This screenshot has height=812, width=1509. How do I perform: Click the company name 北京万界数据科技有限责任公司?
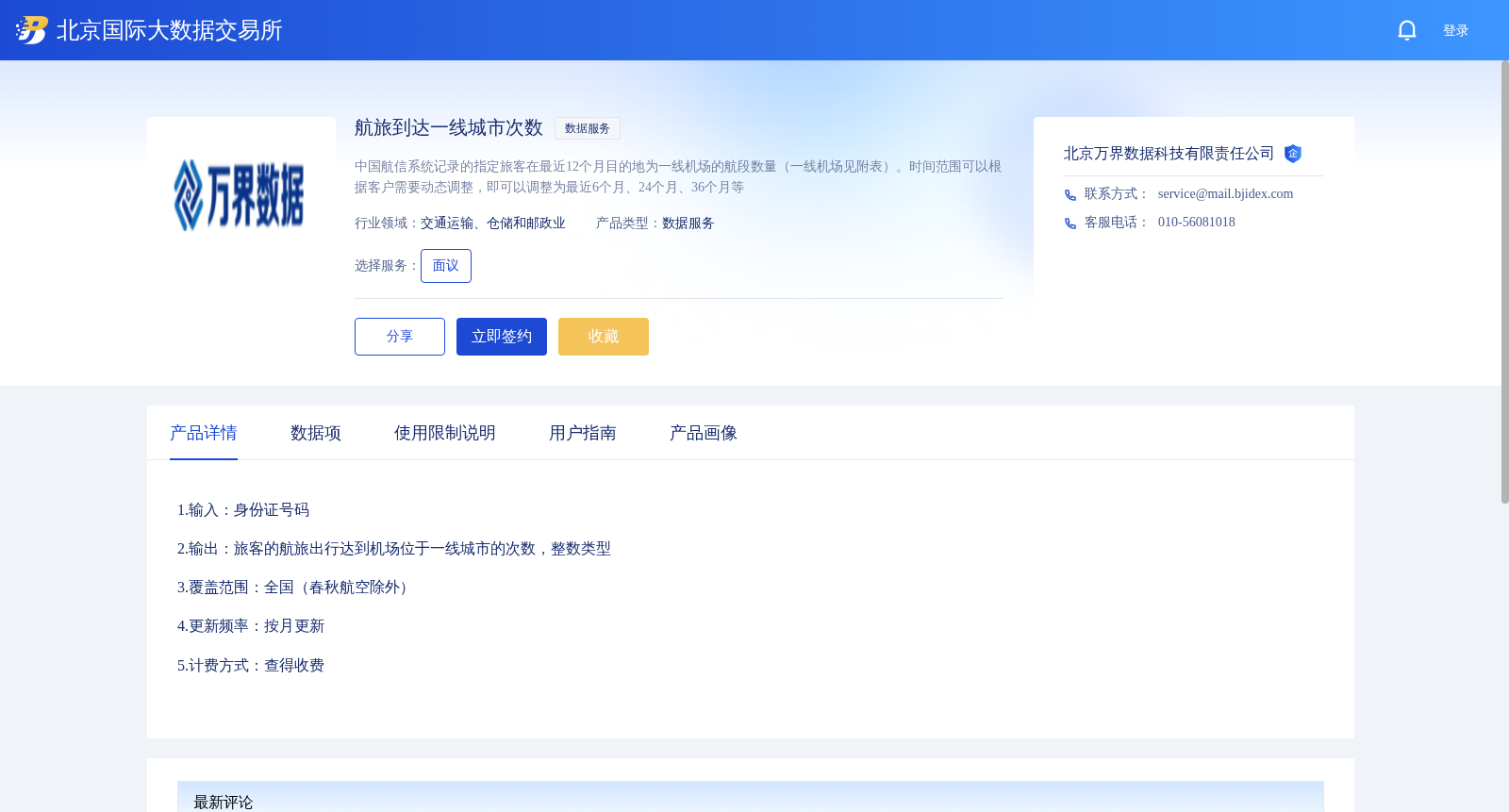[1169, 154]
